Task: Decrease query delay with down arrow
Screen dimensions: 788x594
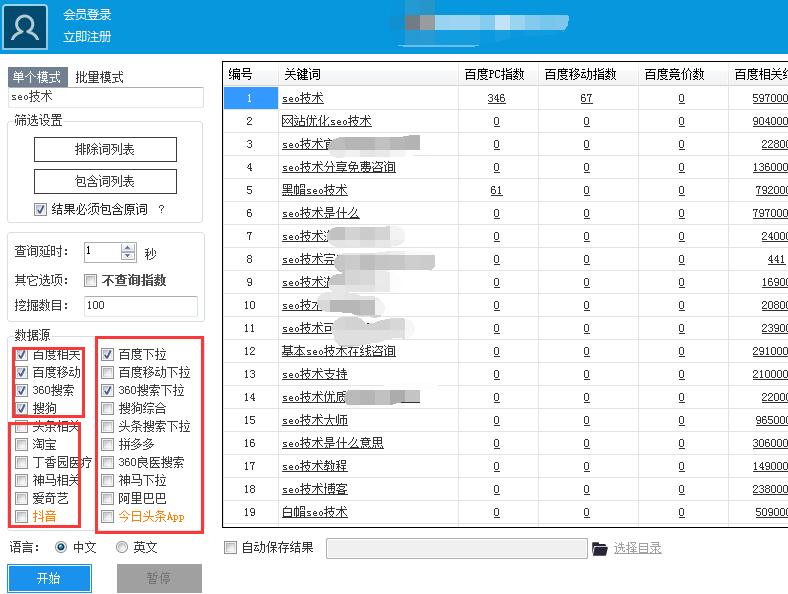Action: [x=128, y=256]
